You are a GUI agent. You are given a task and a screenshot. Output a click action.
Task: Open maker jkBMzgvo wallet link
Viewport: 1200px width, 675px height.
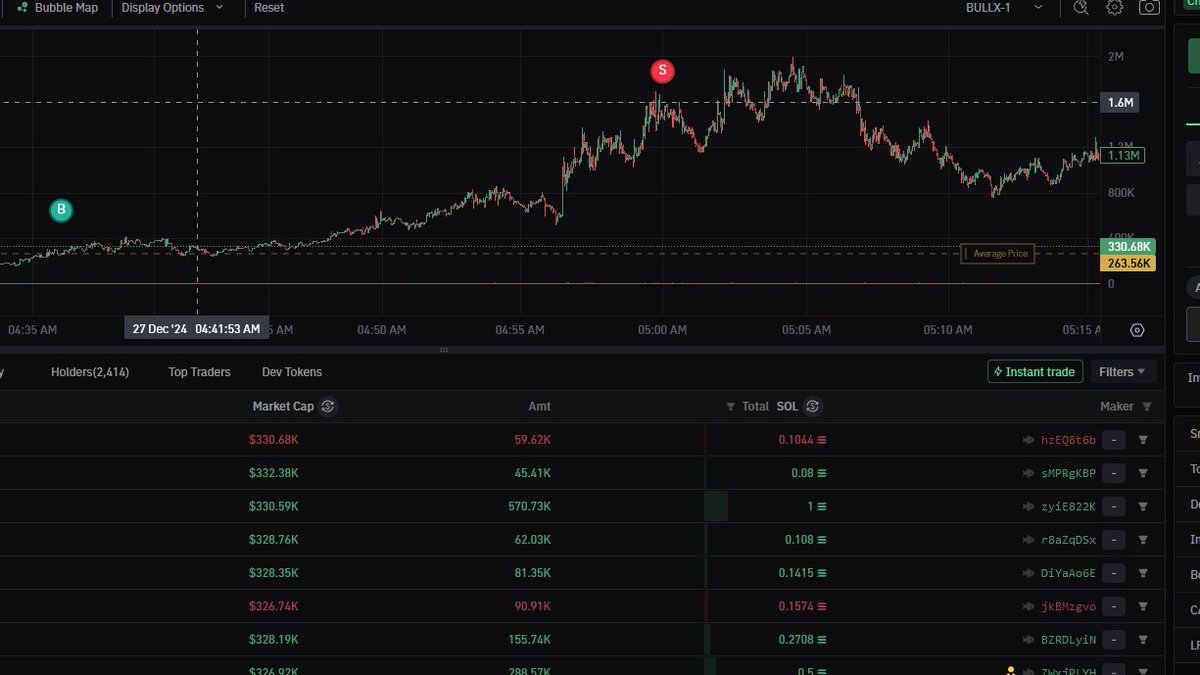click(1068, 607)
